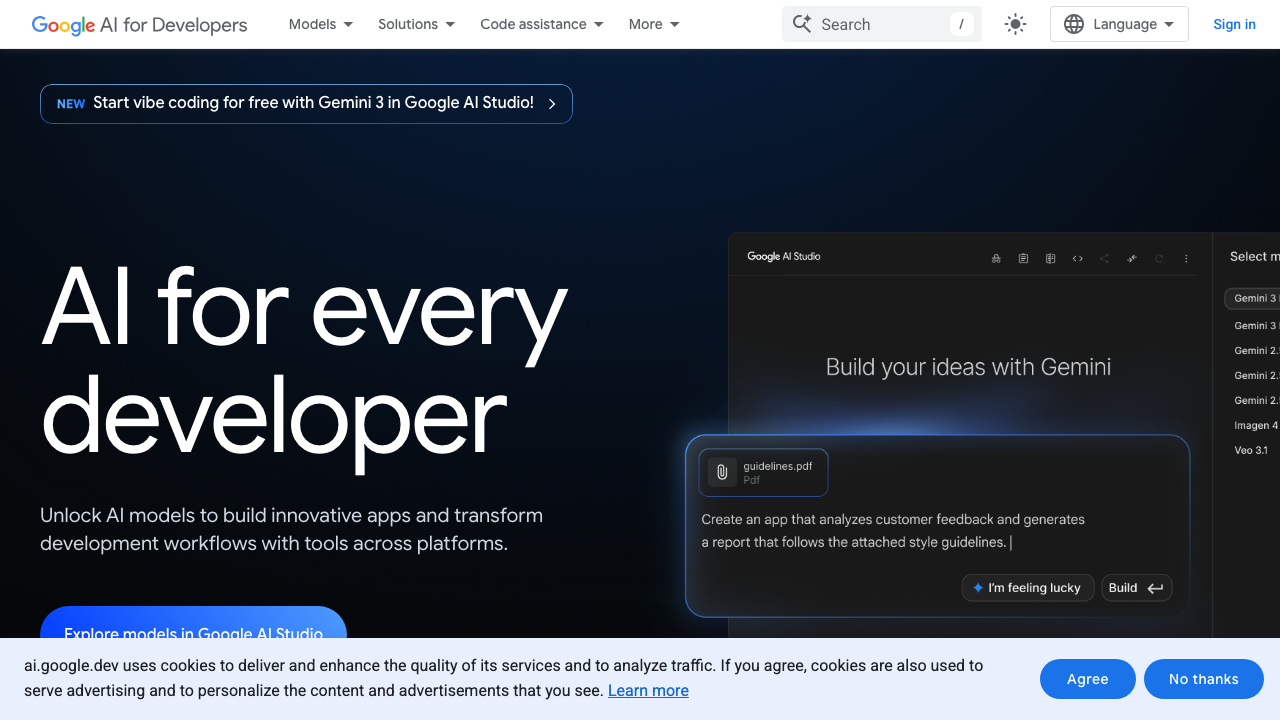Image resolution: width=1280 pixels, height=720 pixels.
Task: Click the notebook gallery icon in AI Studio toolbar
Action: pos(1051,258)
